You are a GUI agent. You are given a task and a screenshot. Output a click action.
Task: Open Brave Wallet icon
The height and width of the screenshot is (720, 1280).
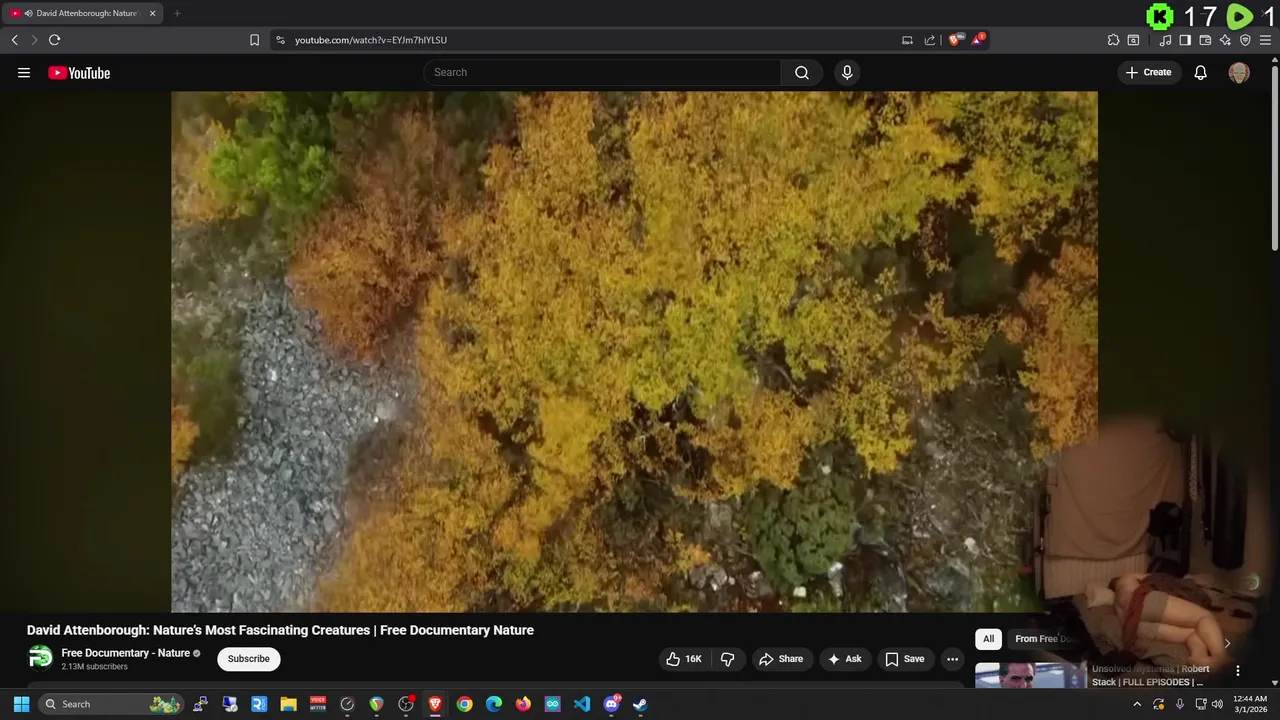coord(1205,40)
